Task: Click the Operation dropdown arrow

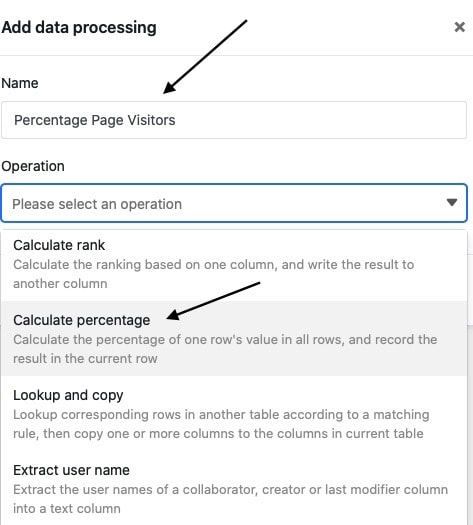Action: [452, 202]
